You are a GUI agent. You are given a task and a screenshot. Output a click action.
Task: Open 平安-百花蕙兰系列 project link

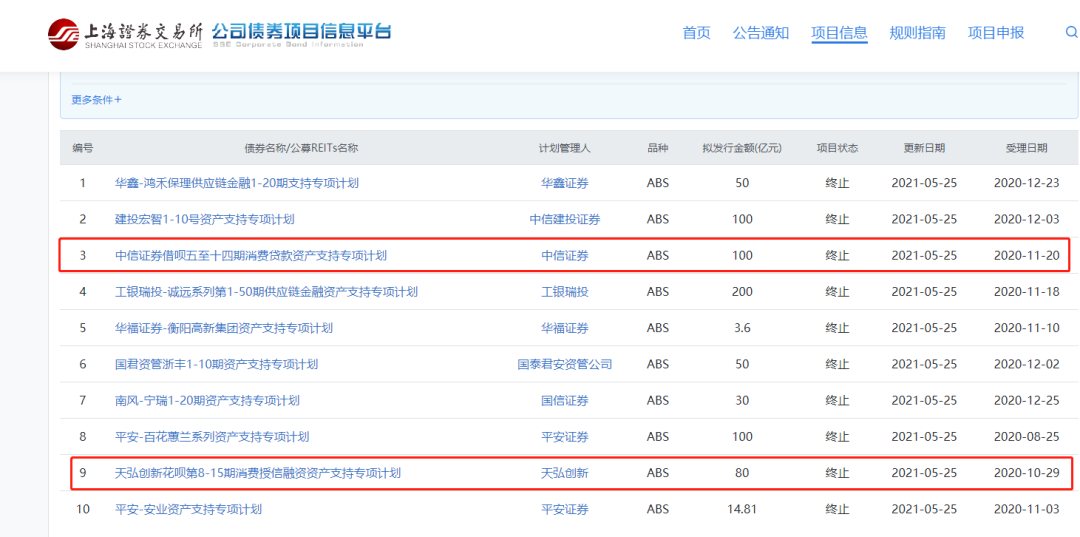(212, 437)
